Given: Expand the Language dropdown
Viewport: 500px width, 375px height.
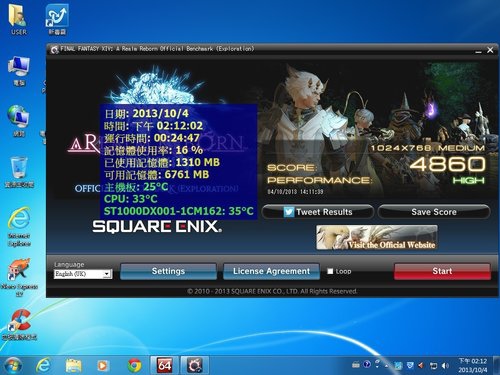Looking at the screenshot, I should (107, 274).
